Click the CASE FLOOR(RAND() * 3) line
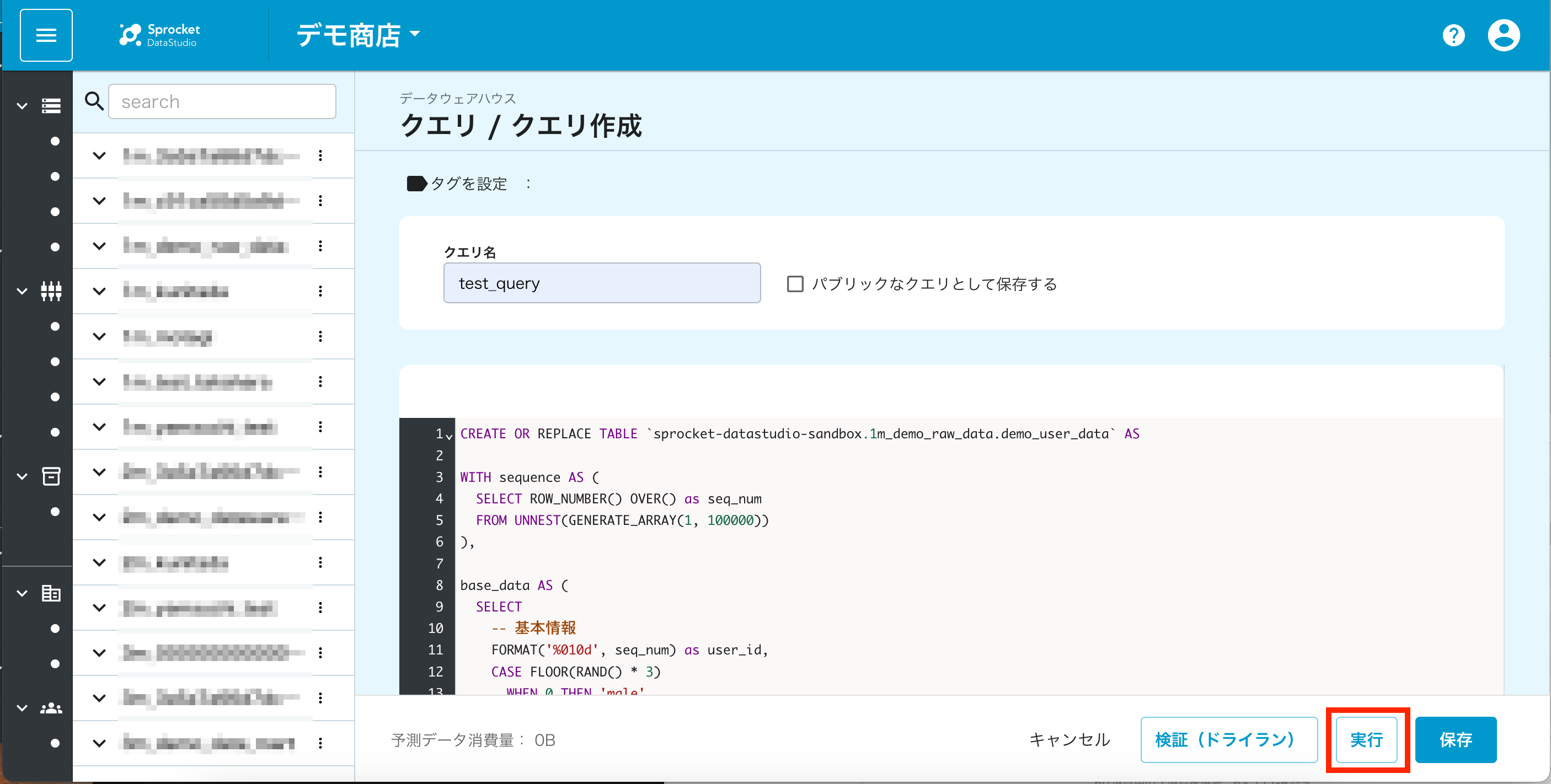 coord(576,672)
